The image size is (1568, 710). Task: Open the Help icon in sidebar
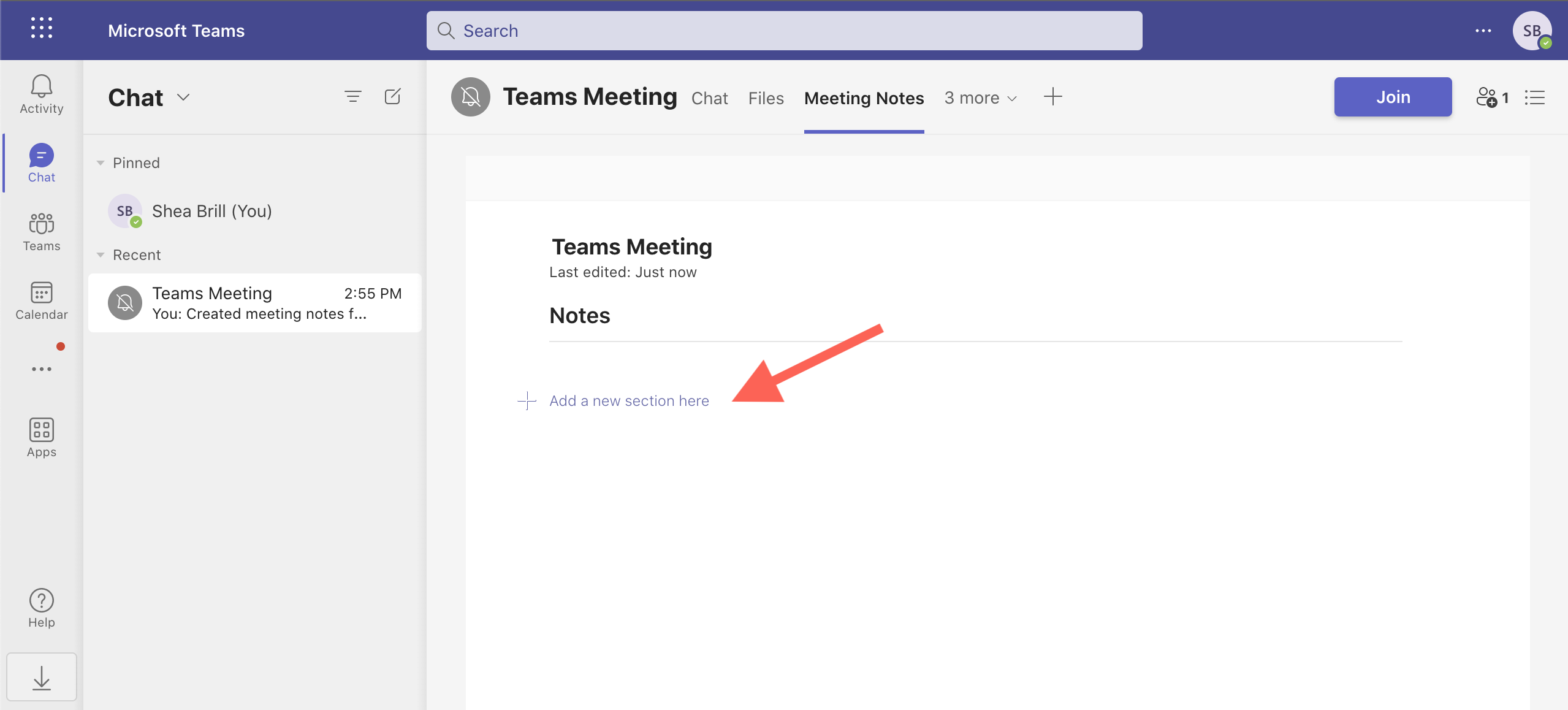(x=42, y=608)
